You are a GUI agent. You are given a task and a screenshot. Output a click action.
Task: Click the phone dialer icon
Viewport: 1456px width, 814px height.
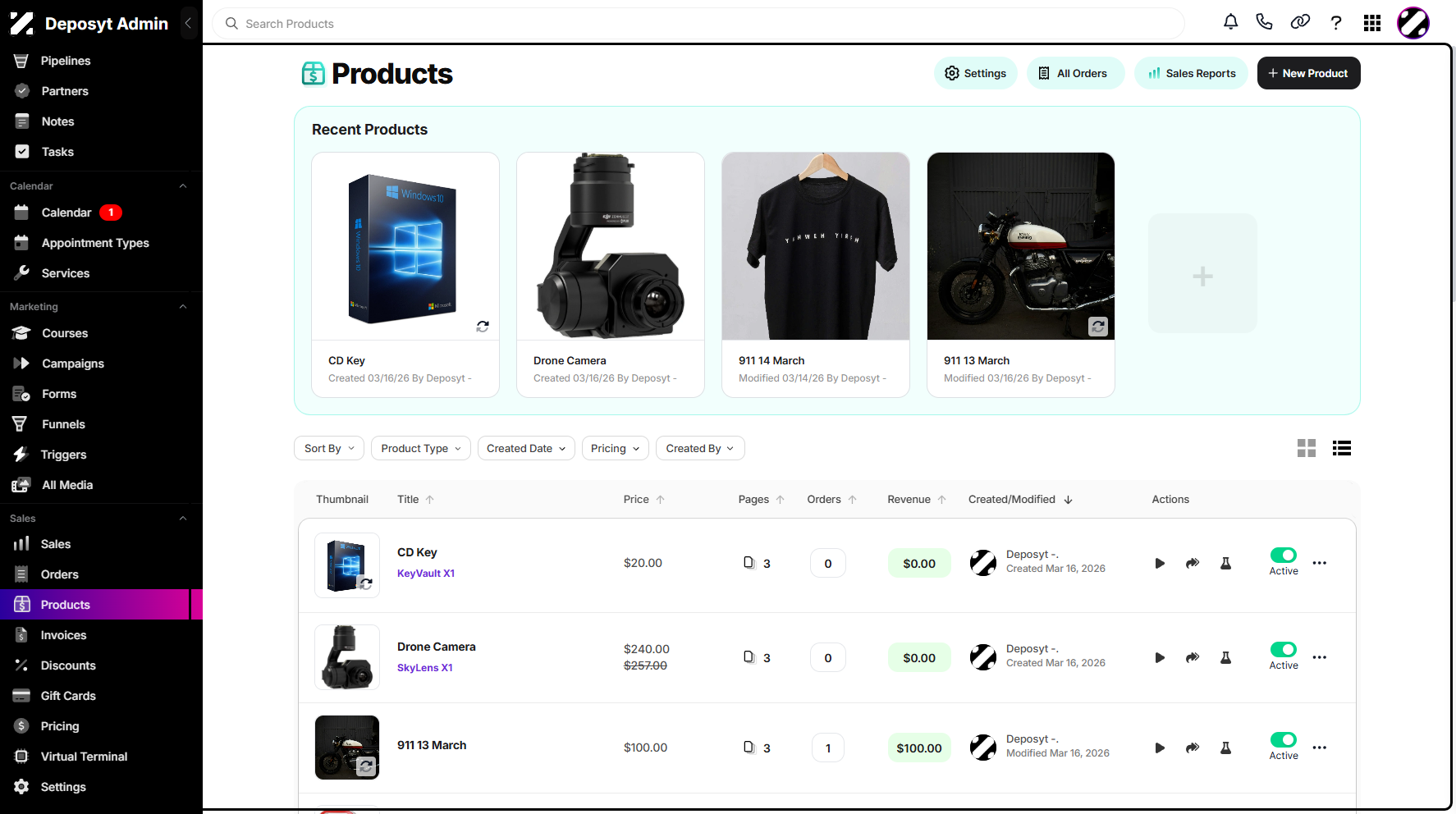1264,22
